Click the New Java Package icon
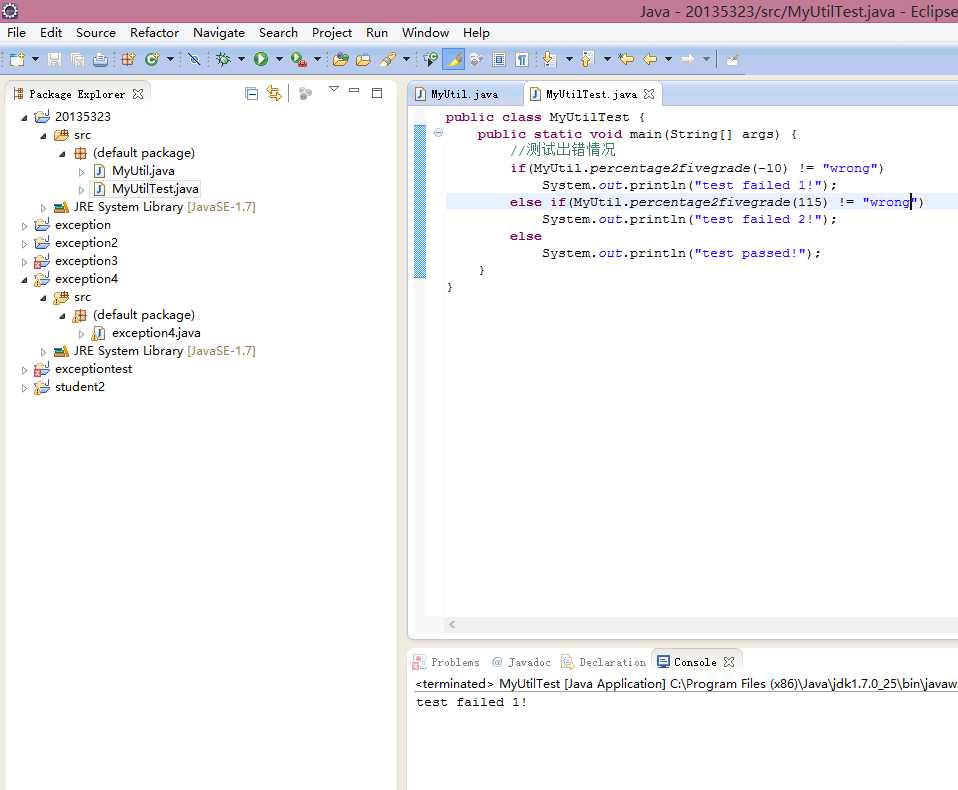 pos(128,59)
